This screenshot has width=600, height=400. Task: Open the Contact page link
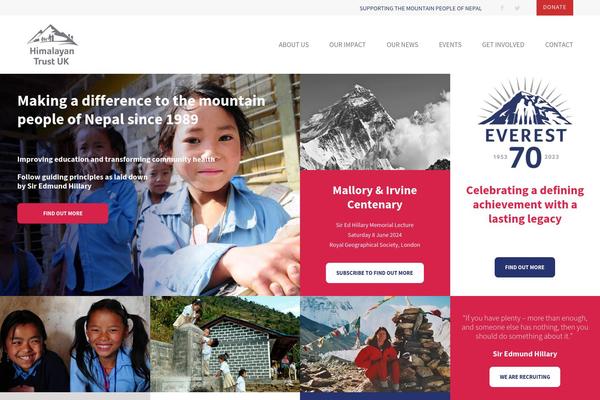[x=559, y=45]
